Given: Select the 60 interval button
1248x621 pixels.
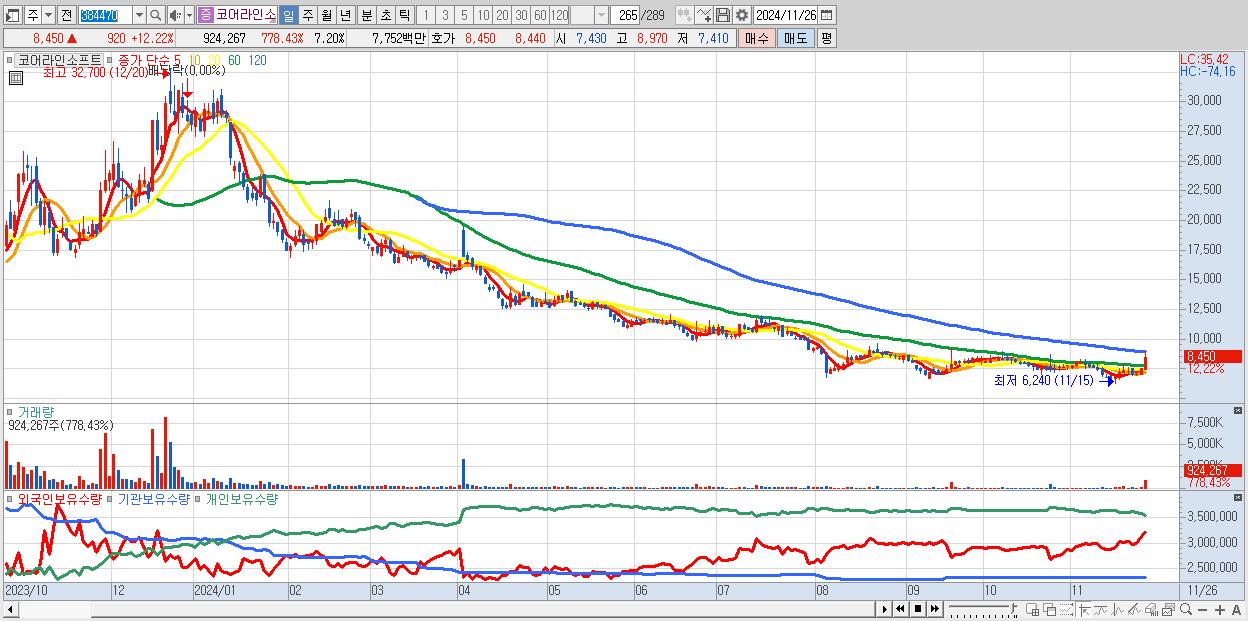Looking at the screenshot, I should 540,15.
